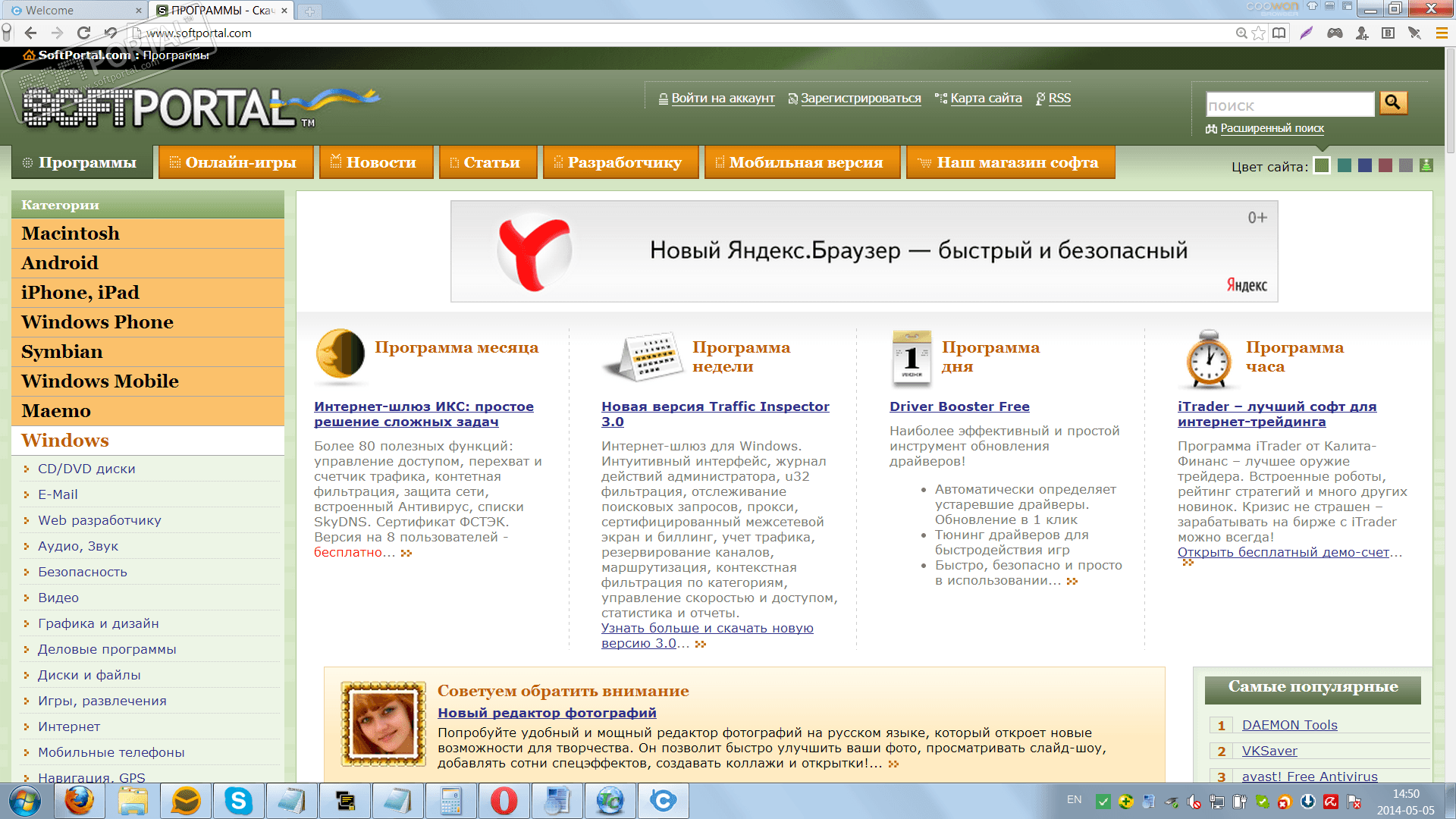Click the rocket booster toolbar icon
The width and height of the screenshot is (1456, 819).
point(1414,33)
